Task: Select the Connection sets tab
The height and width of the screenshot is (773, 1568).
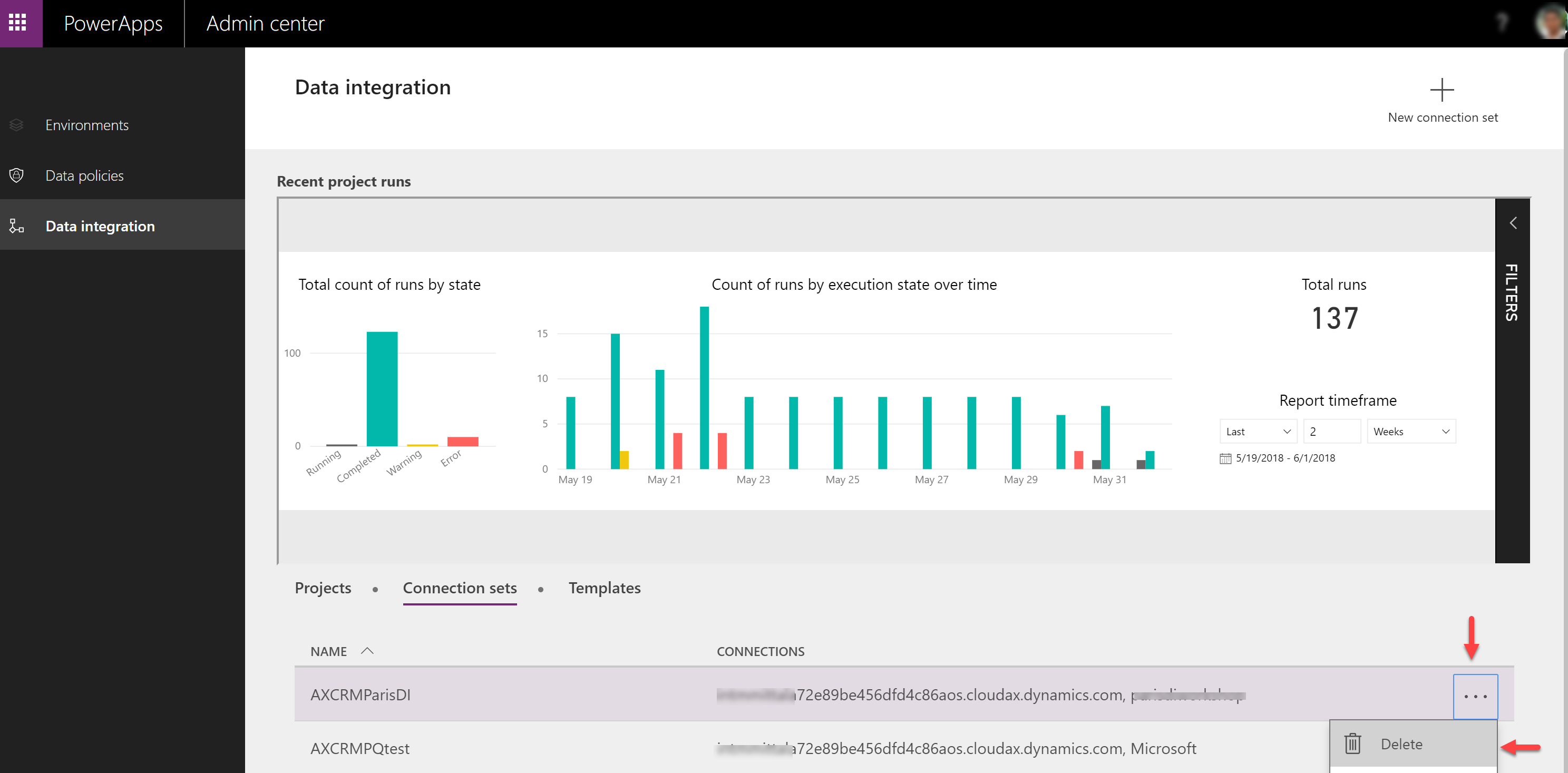Action: tap(459, 588)
